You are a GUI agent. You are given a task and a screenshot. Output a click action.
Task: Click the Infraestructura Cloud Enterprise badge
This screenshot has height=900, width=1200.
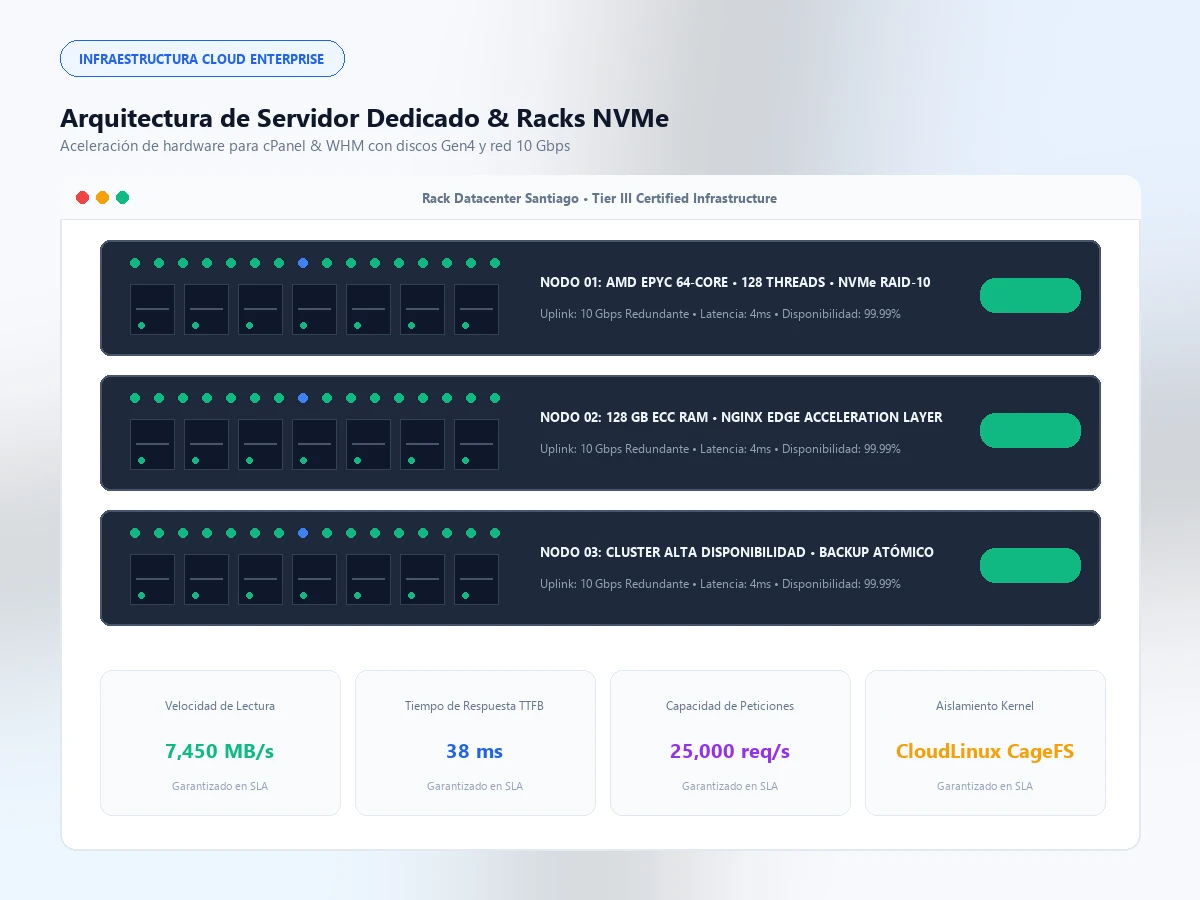202,59
